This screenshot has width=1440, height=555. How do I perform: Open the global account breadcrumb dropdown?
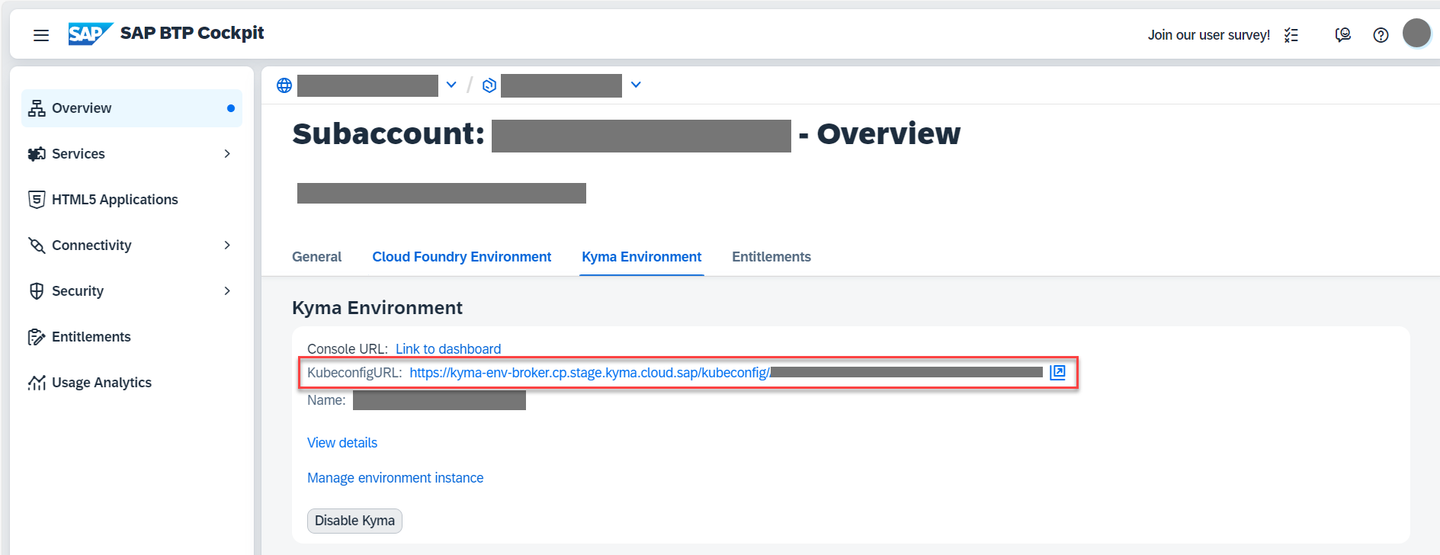click(x=451, y=85)
